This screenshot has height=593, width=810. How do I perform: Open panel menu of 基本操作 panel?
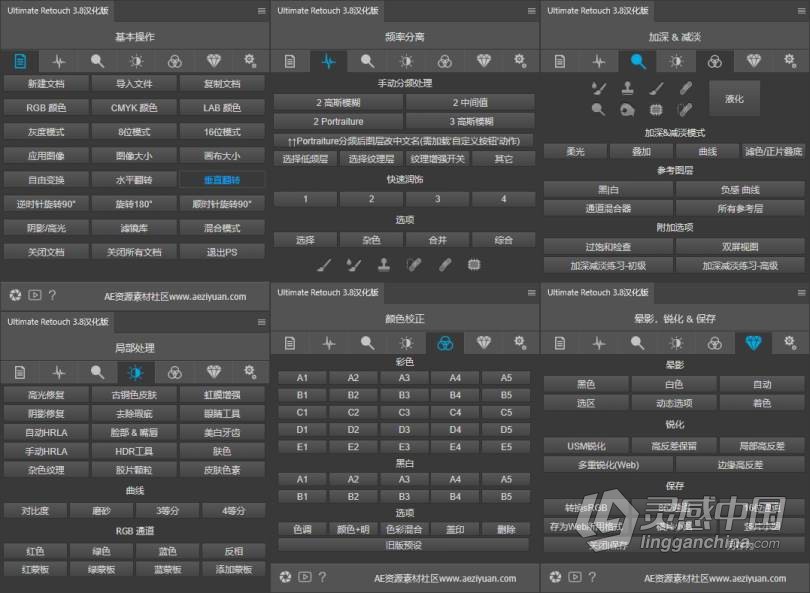coord(261,11)
